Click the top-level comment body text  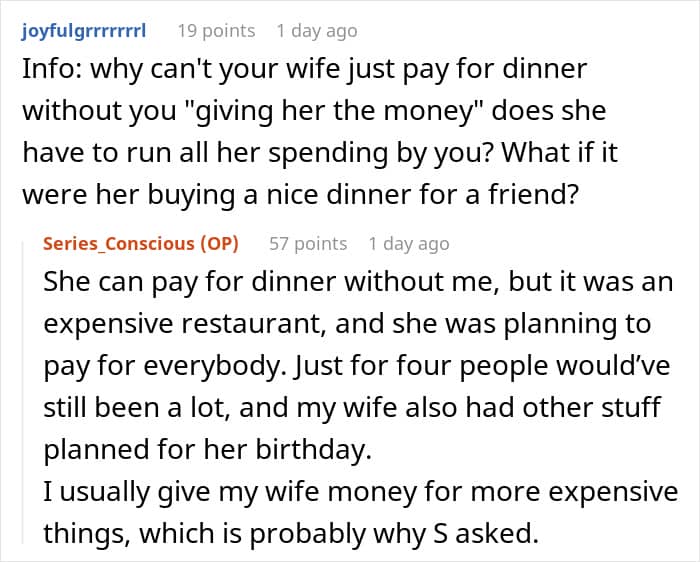tap(300, 128)
